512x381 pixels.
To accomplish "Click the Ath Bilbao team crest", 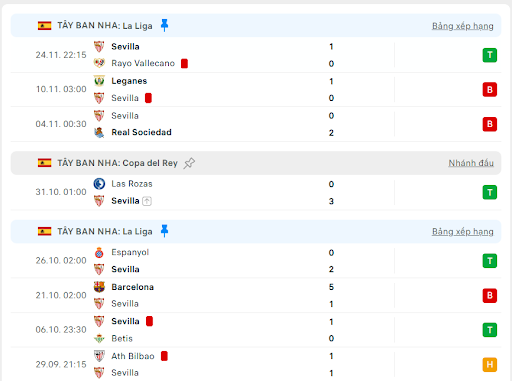I will tap(99, 356).
